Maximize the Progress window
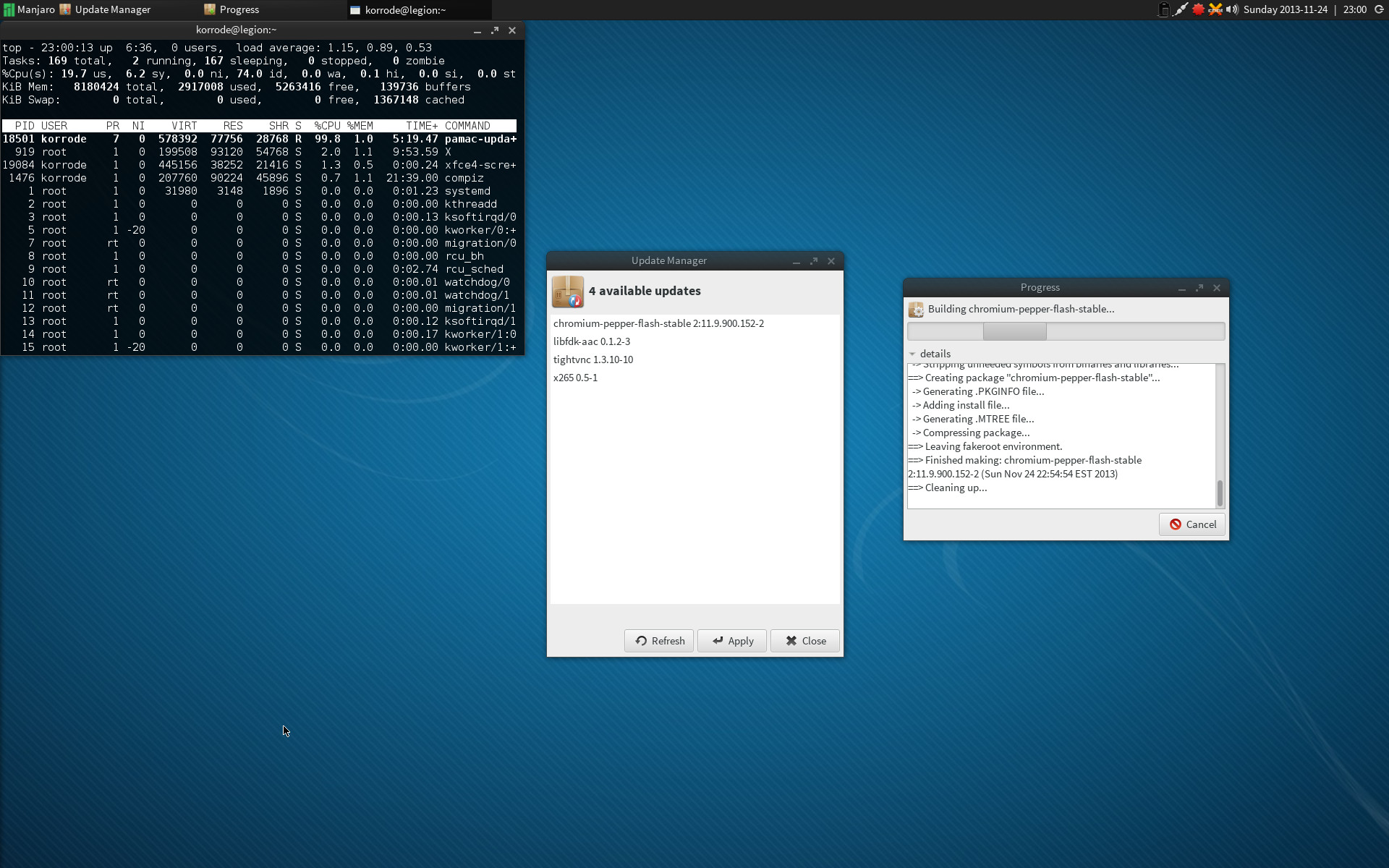The height and width of the screenshot is (868, 1389). 1199,288
